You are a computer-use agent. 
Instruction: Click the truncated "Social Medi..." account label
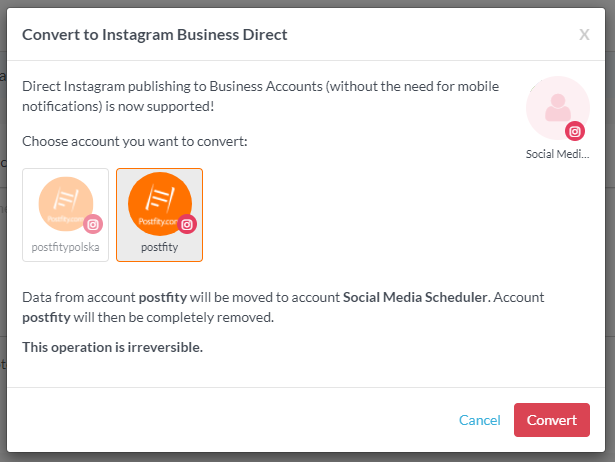[558, 154]
